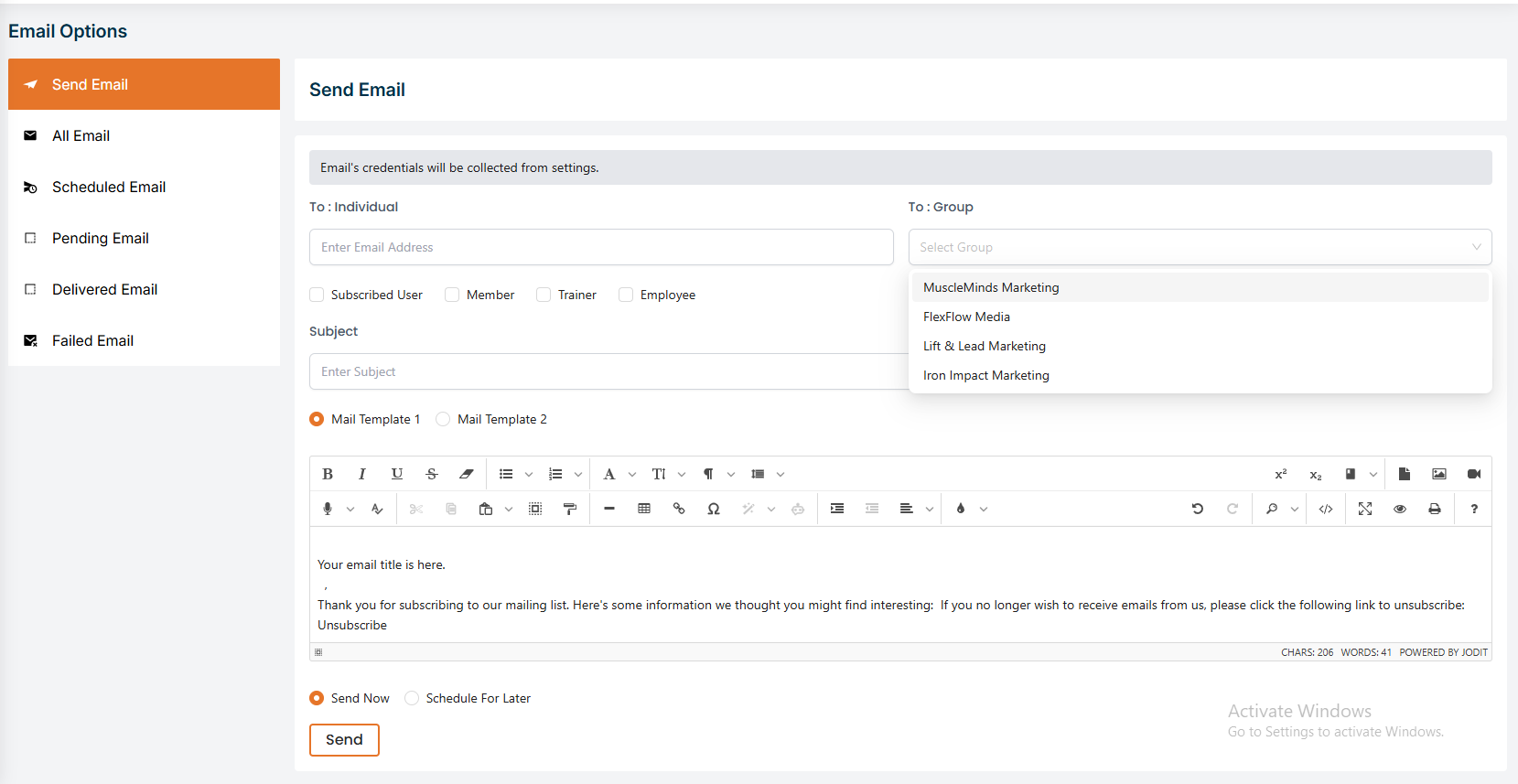Print the email content
1518x784 pixels.
pos(1435,509)
